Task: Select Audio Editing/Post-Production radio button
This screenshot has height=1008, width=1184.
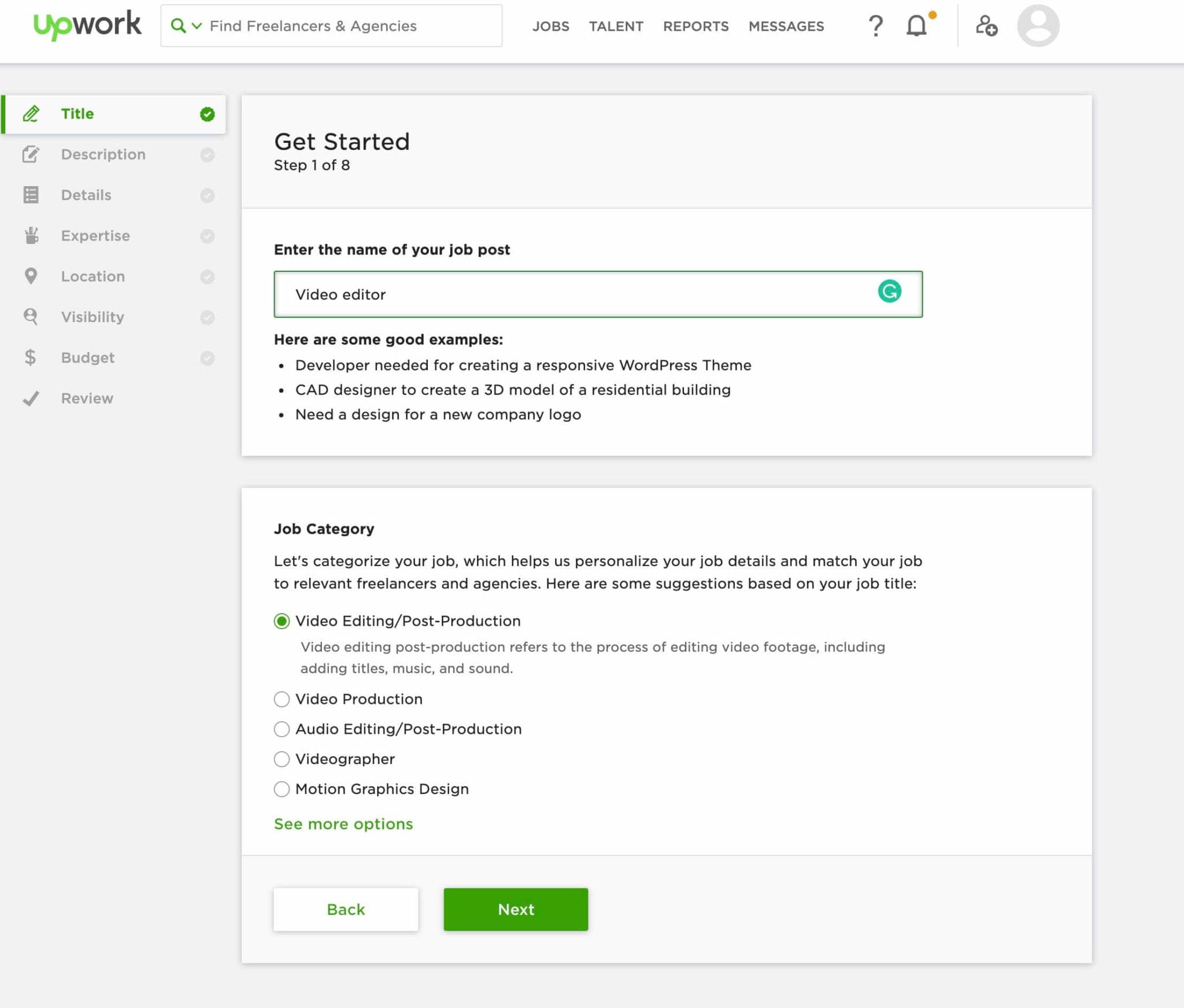Action: (282, 729)
